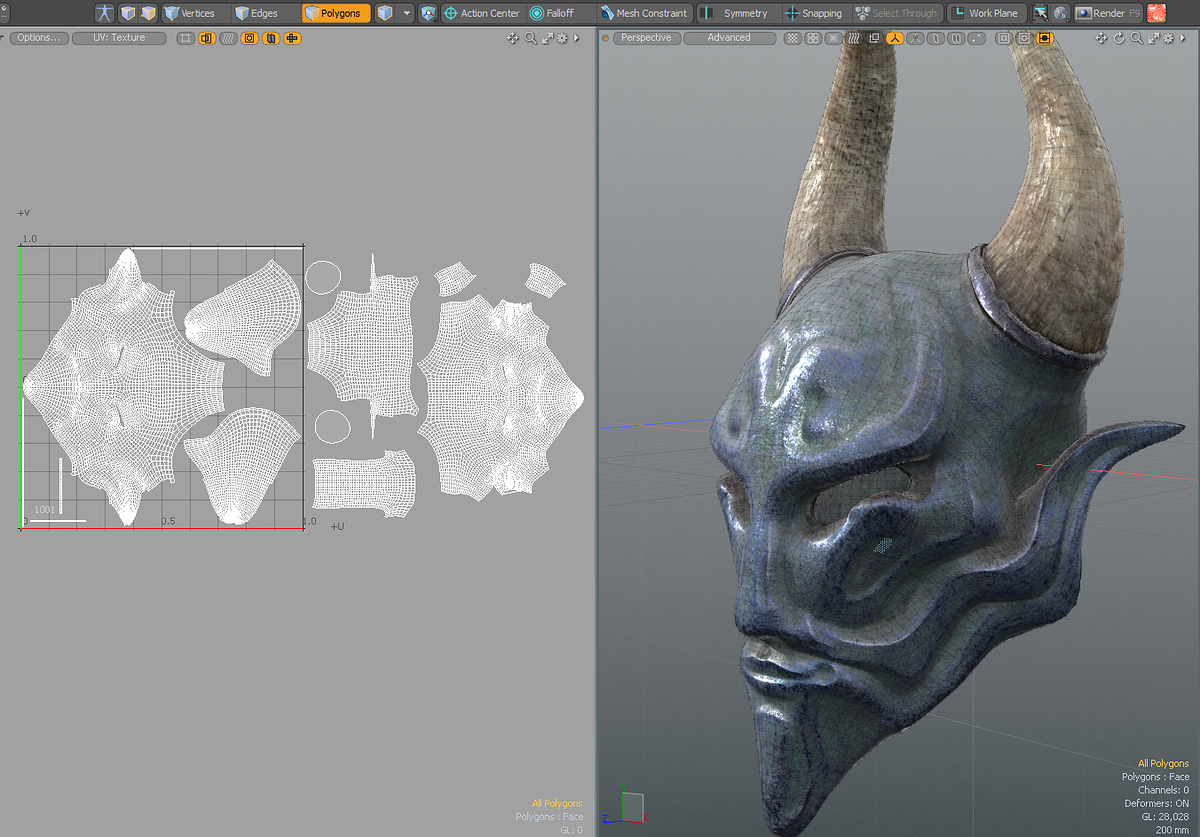1200x837 pixels.
Task: Open the Advanced shading style dropdown
Action: (x=729, y=38)
